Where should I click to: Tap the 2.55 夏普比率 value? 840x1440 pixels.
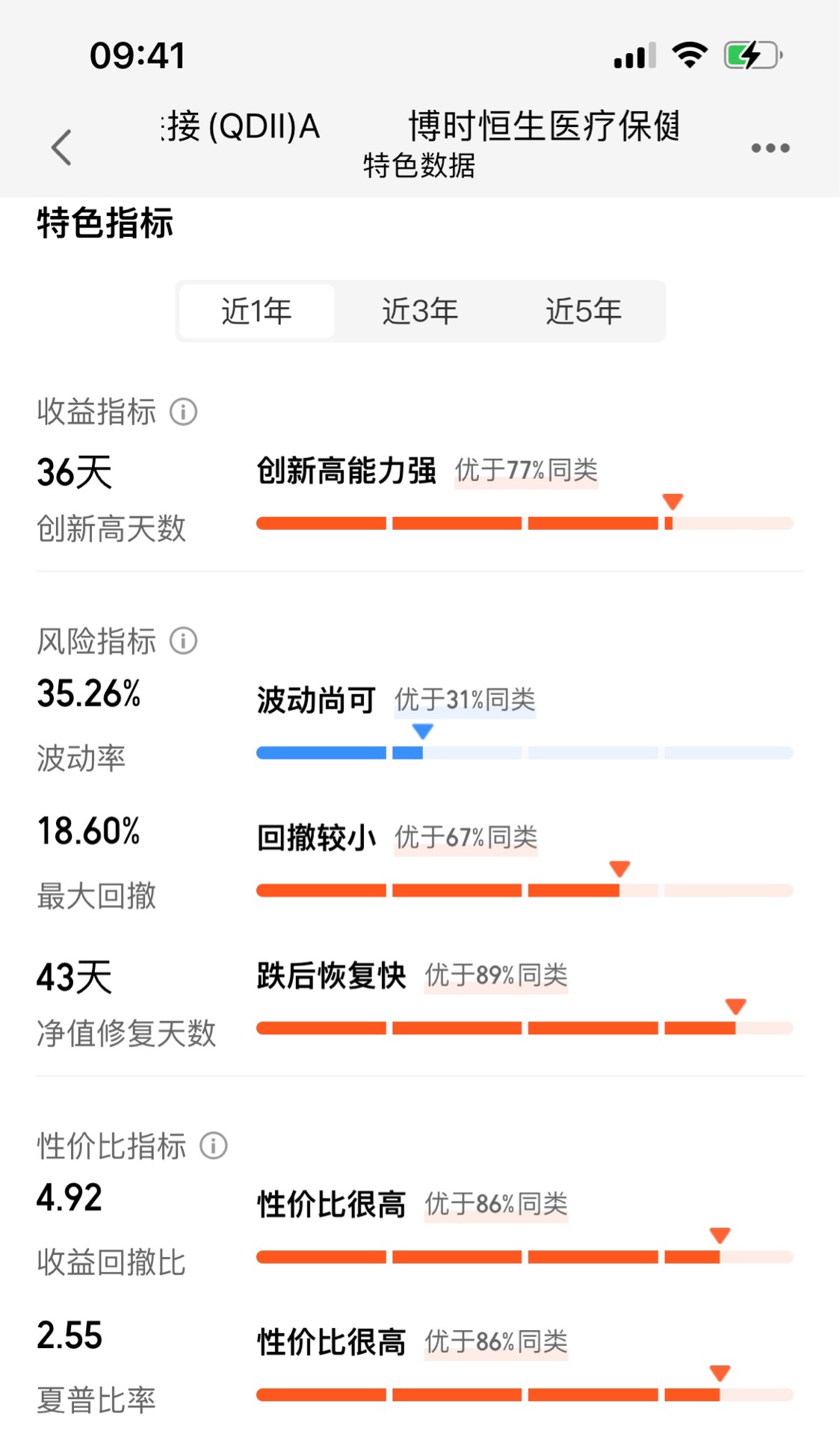[70, 1335]
